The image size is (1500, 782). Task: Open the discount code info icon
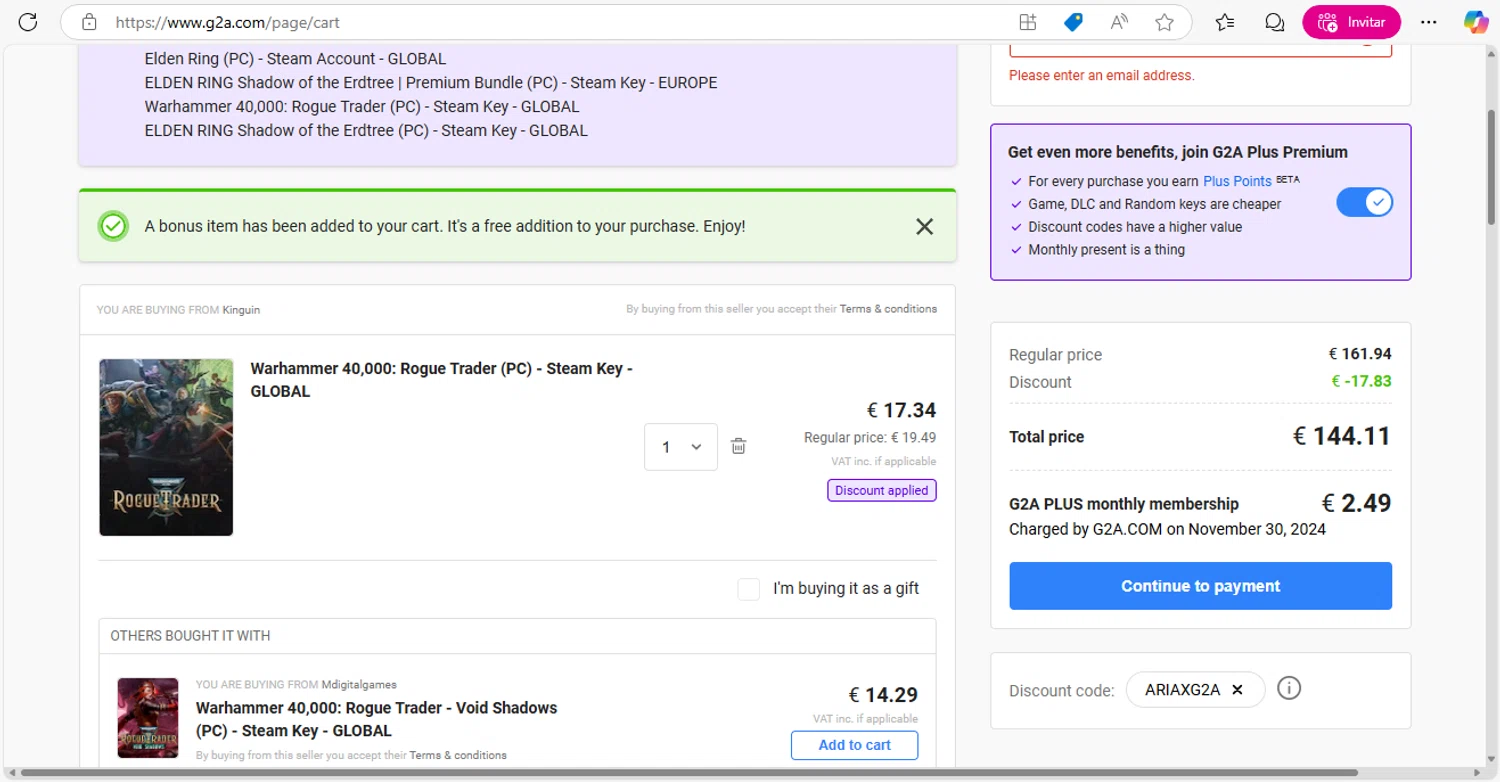coord(1289,688)
